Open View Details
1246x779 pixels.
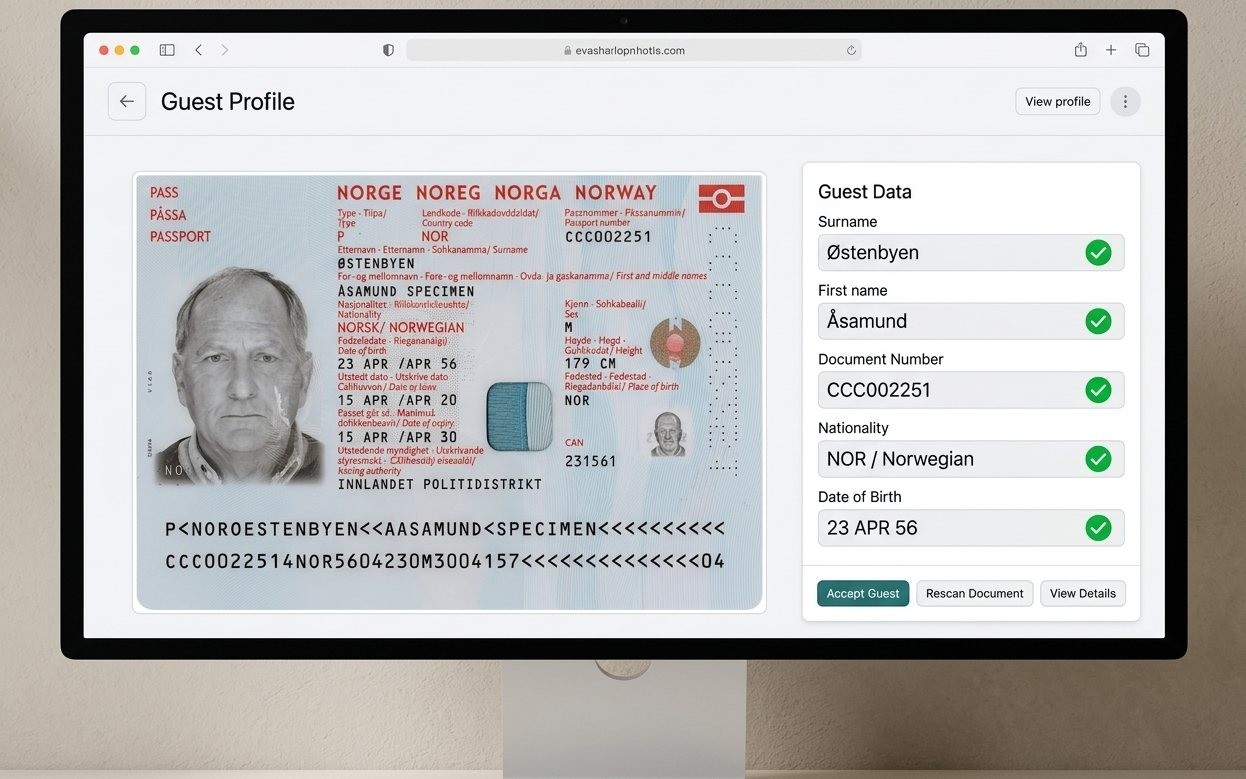[x=1082, y=593]
